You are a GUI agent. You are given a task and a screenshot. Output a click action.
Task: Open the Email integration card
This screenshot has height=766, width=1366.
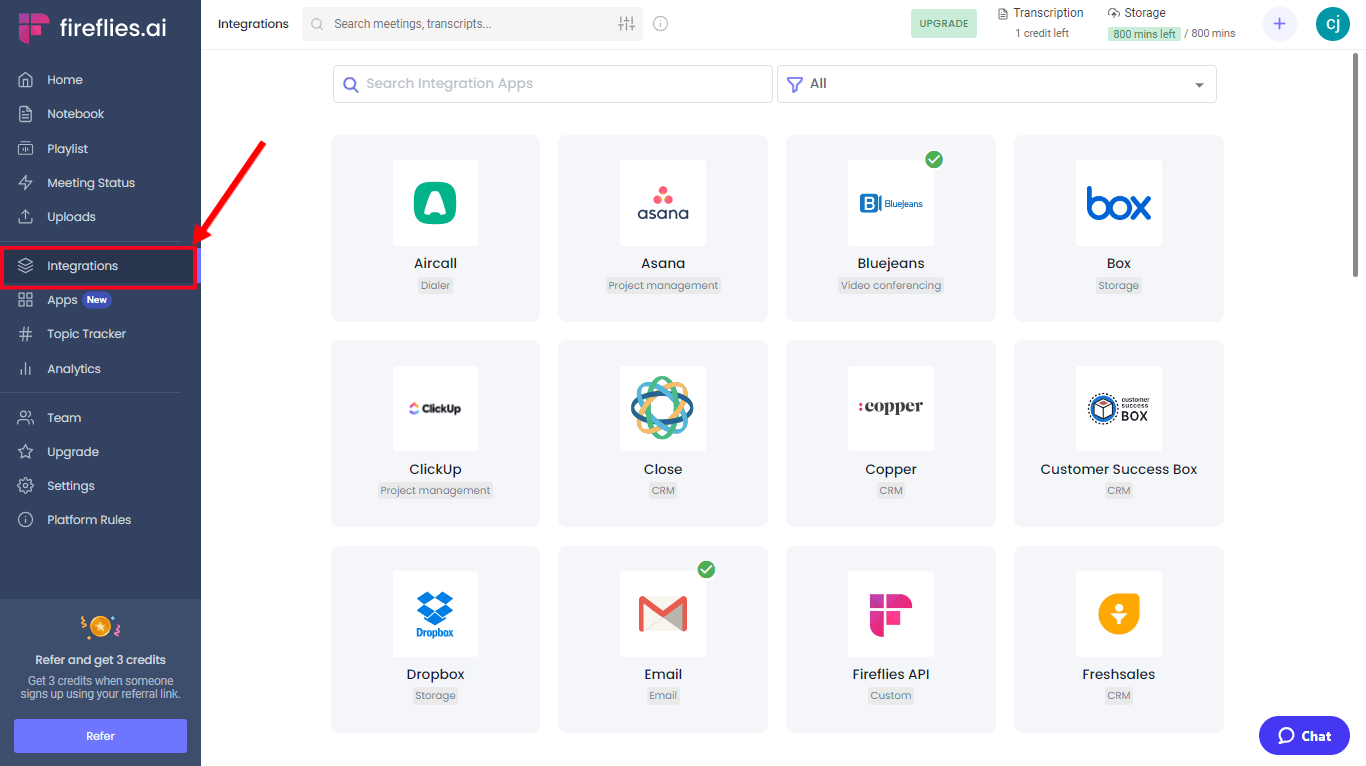pos(663,639)
